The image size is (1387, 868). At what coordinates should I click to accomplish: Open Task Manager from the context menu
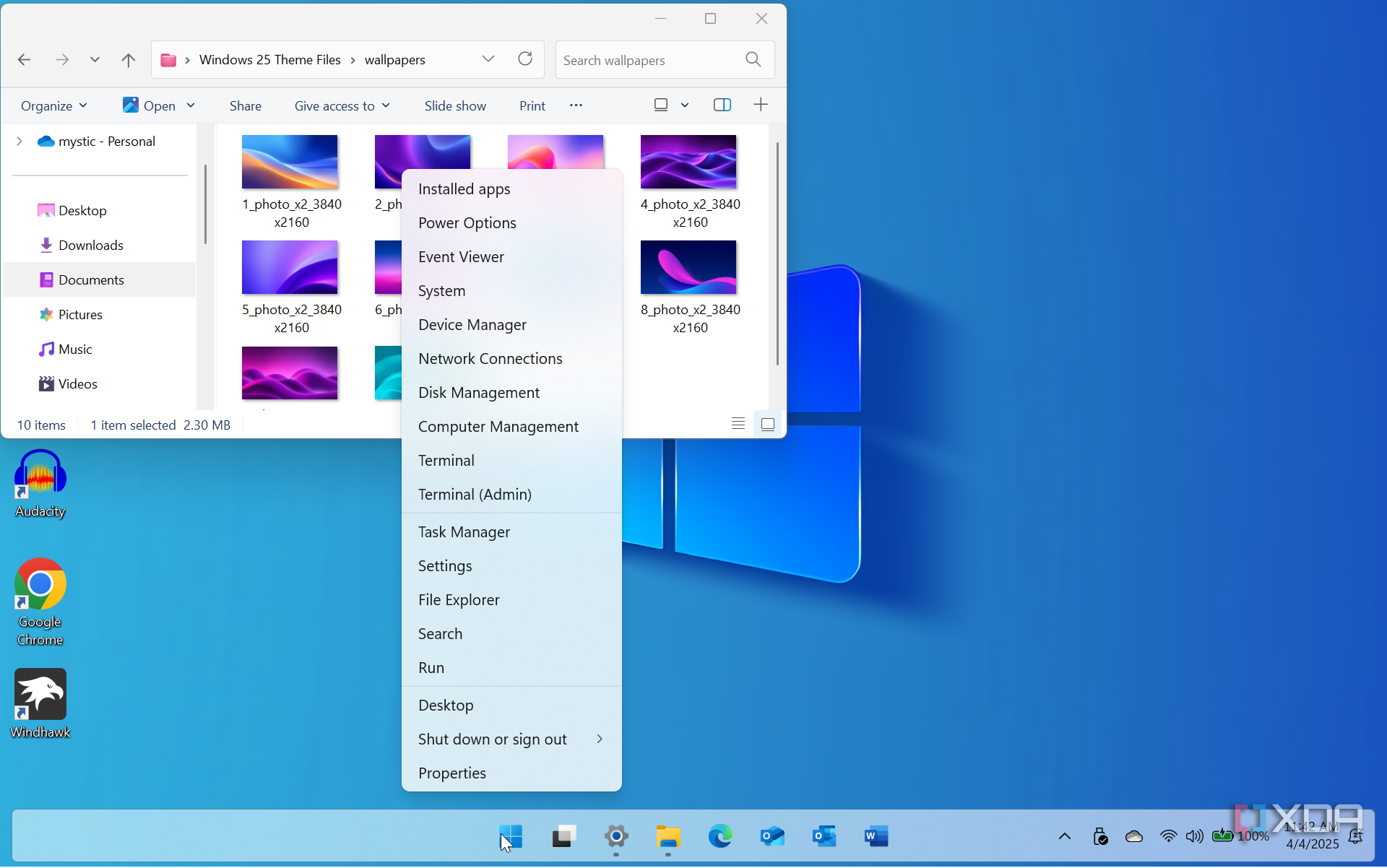464,531
